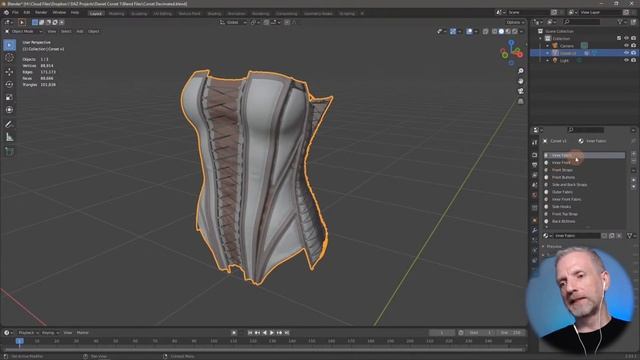Image resolution: width=640 pixels, height=360 pixels.
Task: Switch to the Layout workspace tab
Action: pos(96,13)
